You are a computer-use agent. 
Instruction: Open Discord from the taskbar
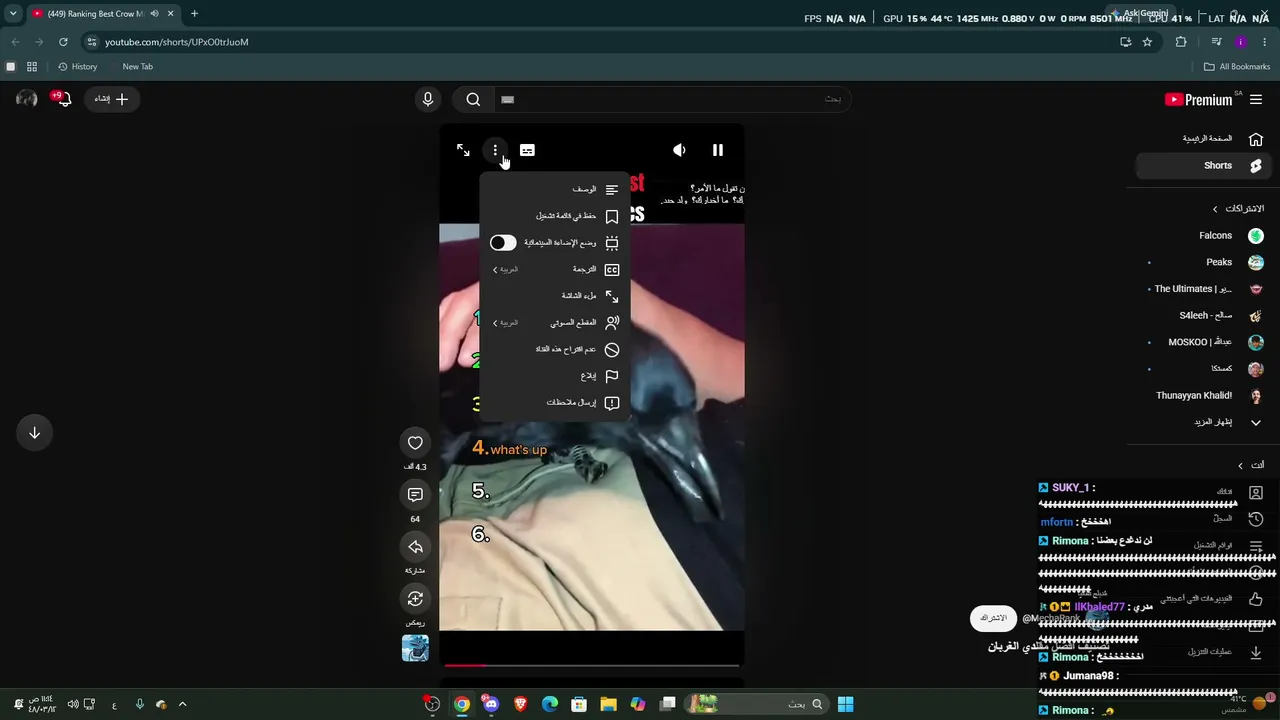[490, 704]
